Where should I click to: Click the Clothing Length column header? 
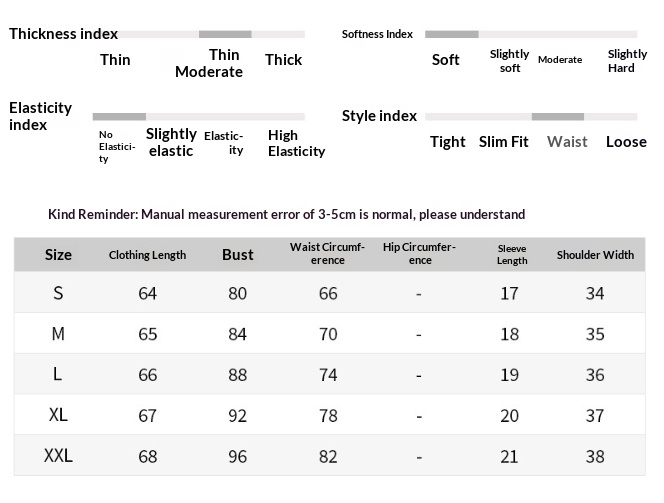pyautogui.click(x=147, y=255)
